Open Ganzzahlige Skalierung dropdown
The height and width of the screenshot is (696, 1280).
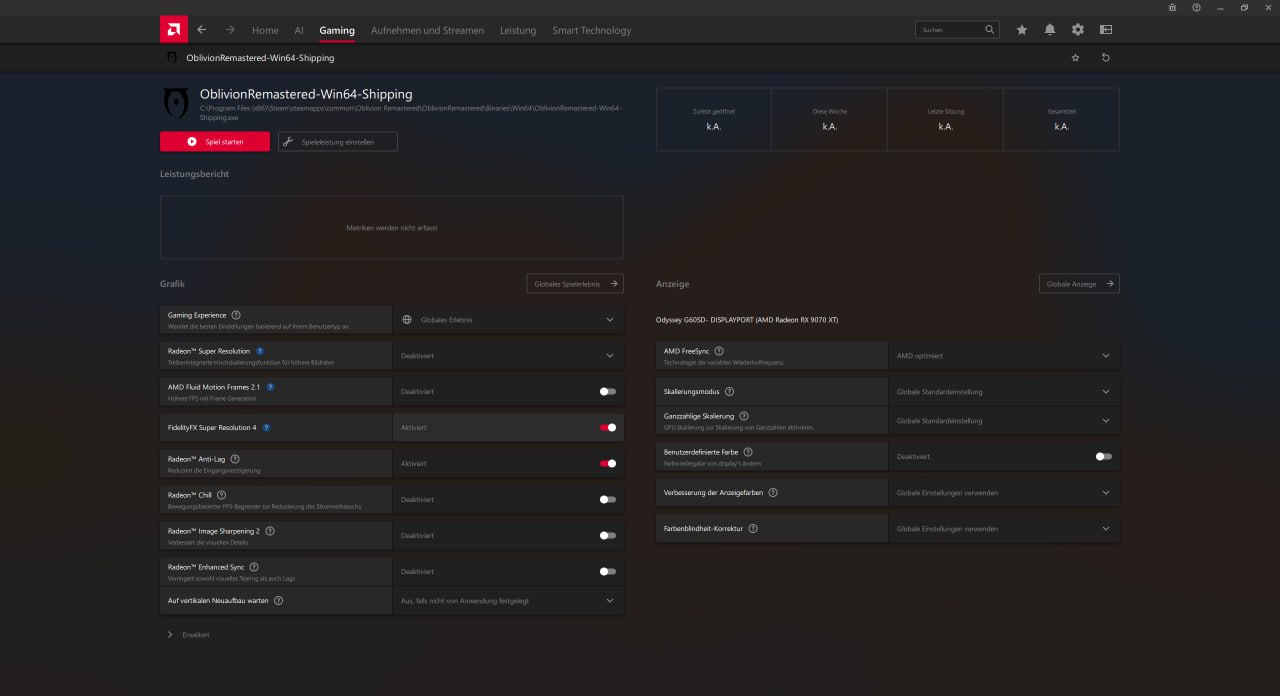pos(1004,421)
